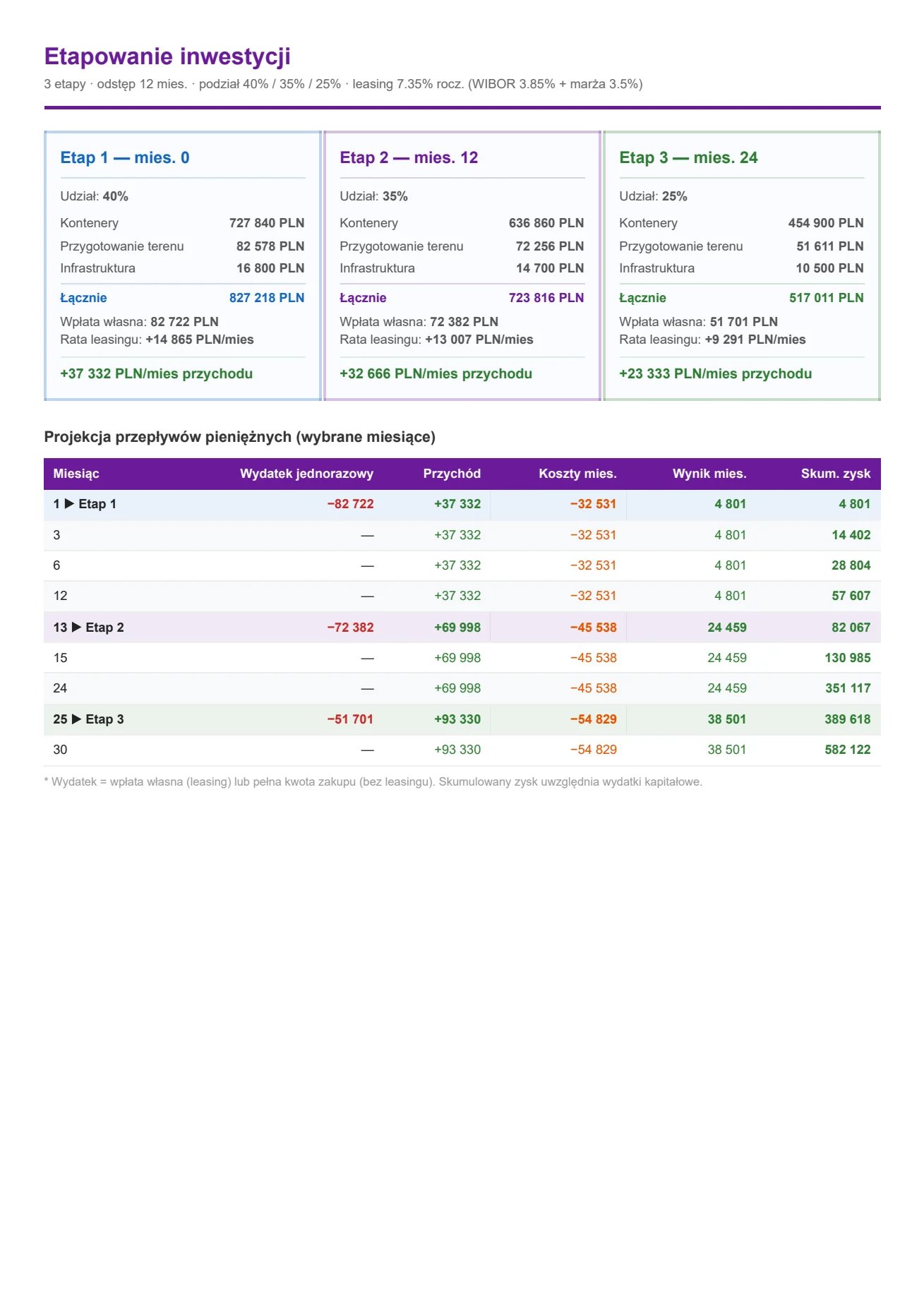This screenshot has height=1308, width=924.
Task: Click the month 24 row label
Action: [x=60, y=688]
